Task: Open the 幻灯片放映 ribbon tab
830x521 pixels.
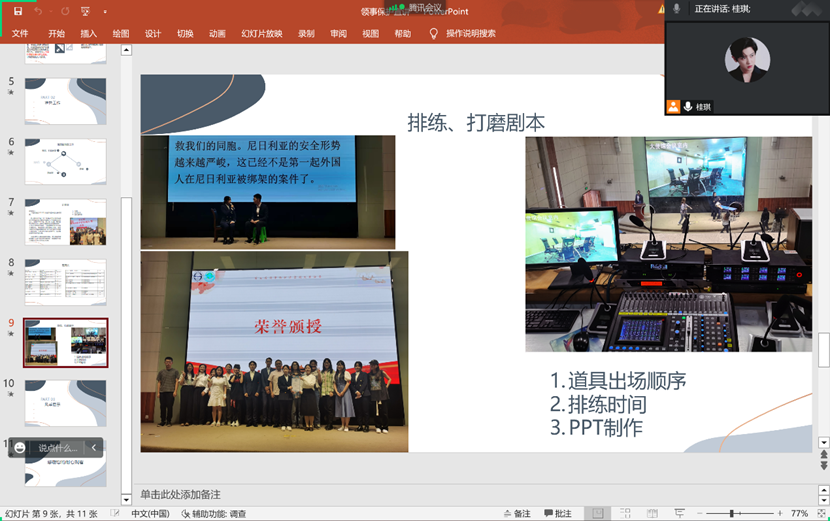Action: click(x=261, y=33)
